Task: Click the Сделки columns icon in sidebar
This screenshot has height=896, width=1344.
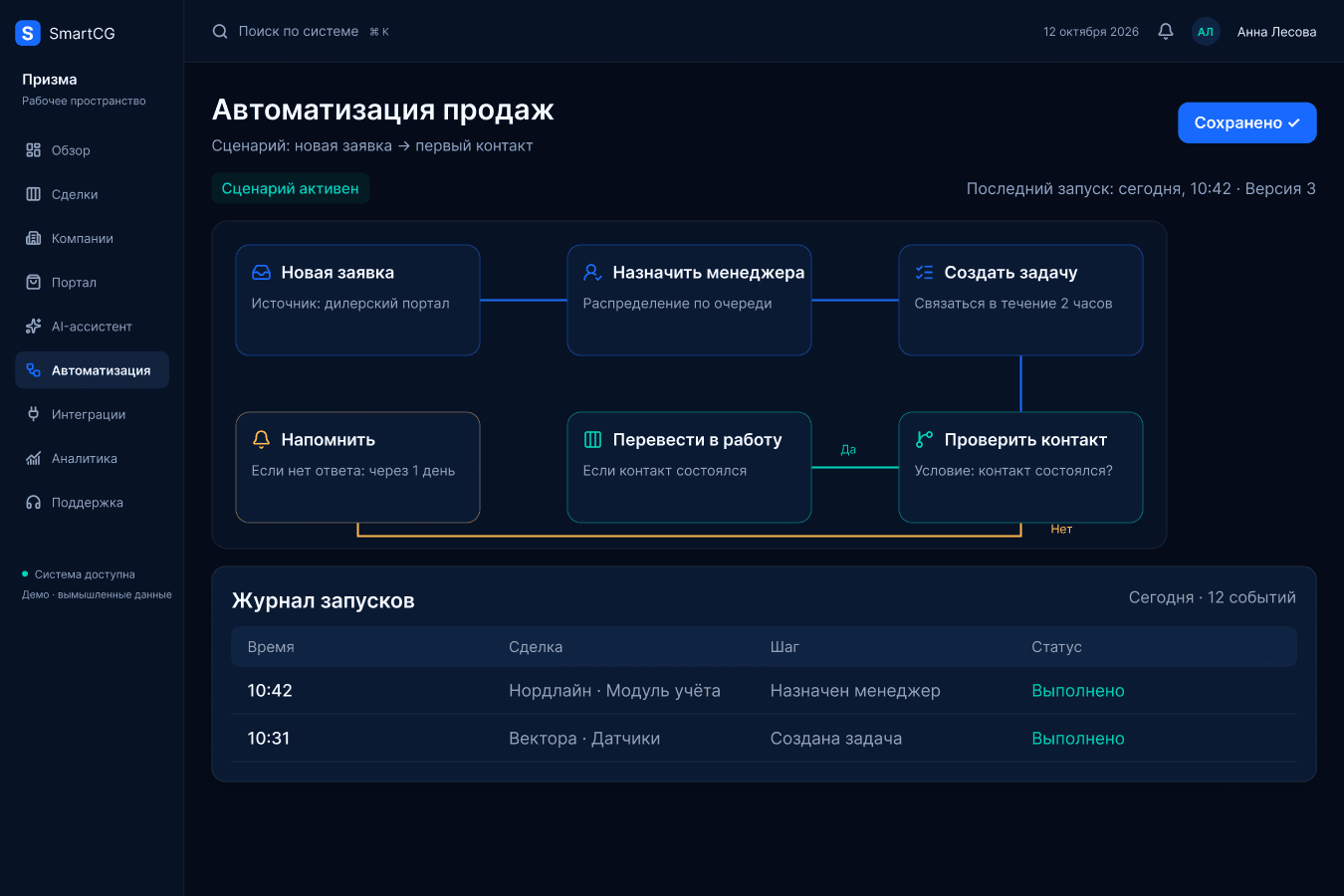Action: coord(34,194)
